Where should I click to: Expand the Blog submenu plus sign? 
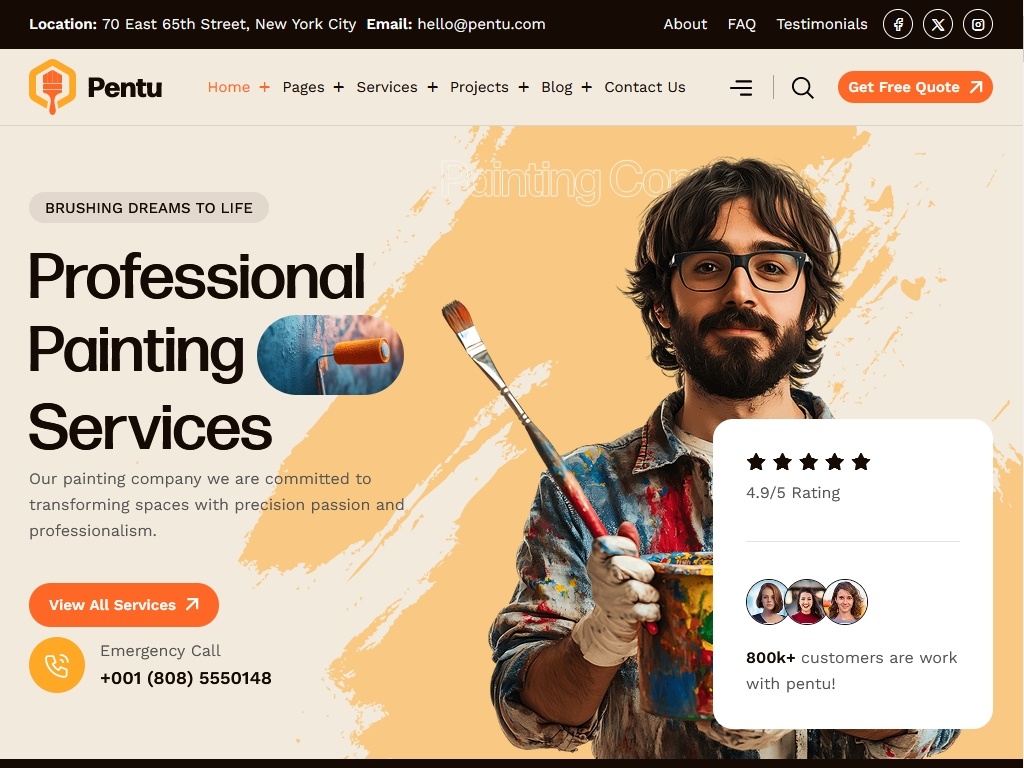point(586,87)
